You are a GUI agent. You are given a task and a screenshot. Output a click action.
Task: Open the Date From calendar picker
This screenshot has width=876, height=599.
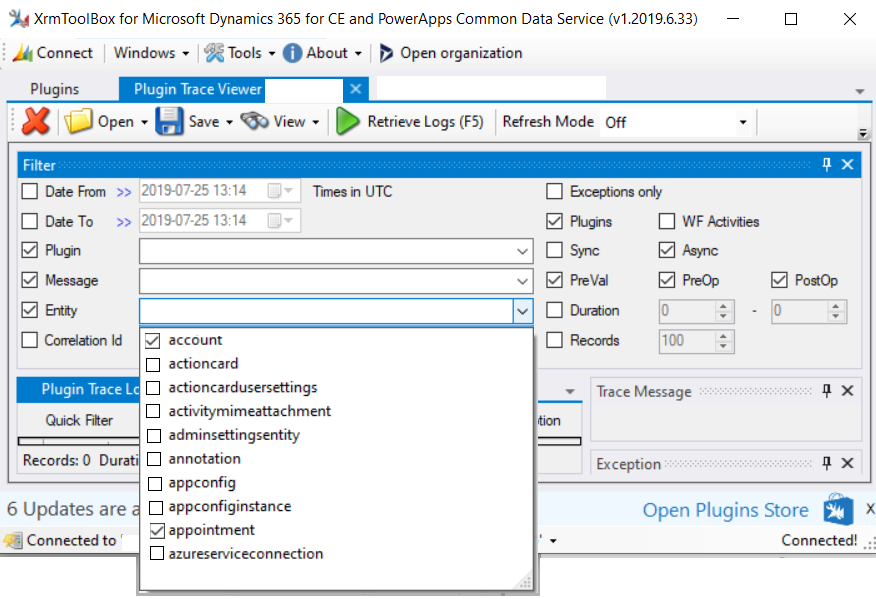[280, 191]
